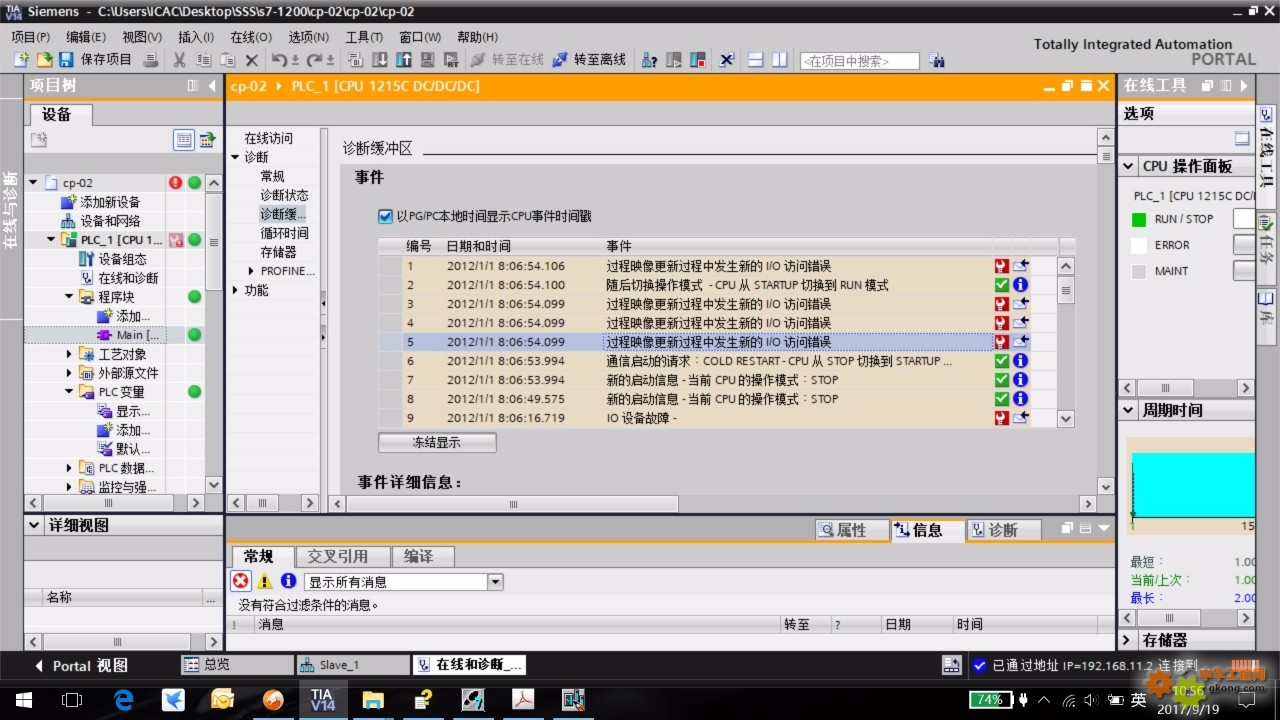Click the undo arrow toolbar icon
Image resolution: width=1280 pixels, height=720 pixels.
coord(281,60)
